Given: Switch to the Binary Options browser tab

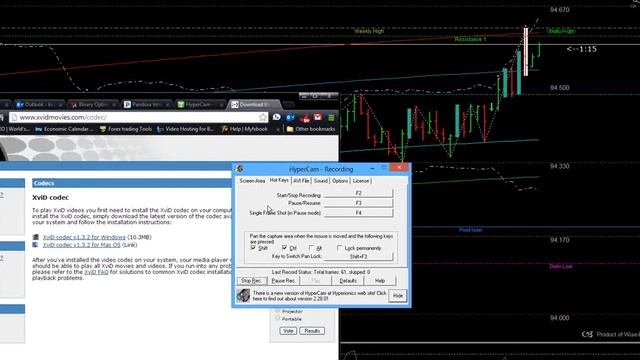Looking at the screenshot, I should pos(93,105).
